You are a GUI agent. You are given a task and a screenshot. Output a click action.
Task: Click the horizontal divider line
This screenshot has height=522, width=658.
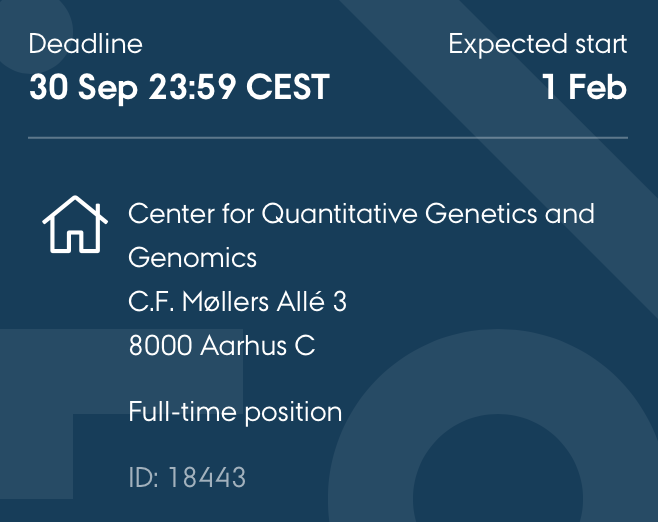click(x=328, y=137)
